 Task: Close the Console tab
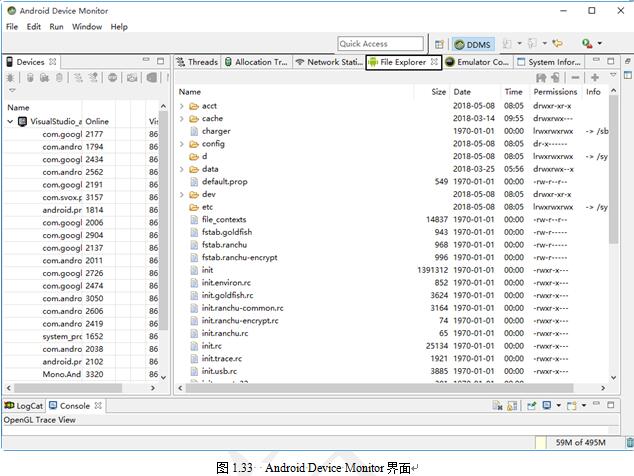point(98,405)
